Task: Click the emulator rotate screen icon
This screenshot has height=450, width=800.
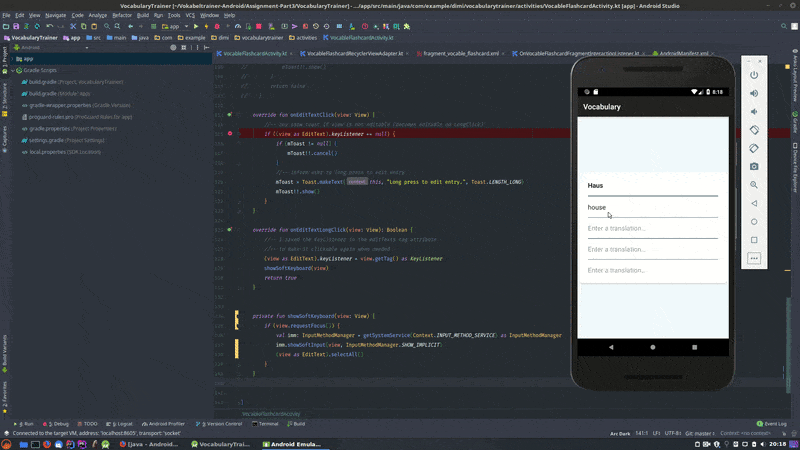Action: point(754,130)
